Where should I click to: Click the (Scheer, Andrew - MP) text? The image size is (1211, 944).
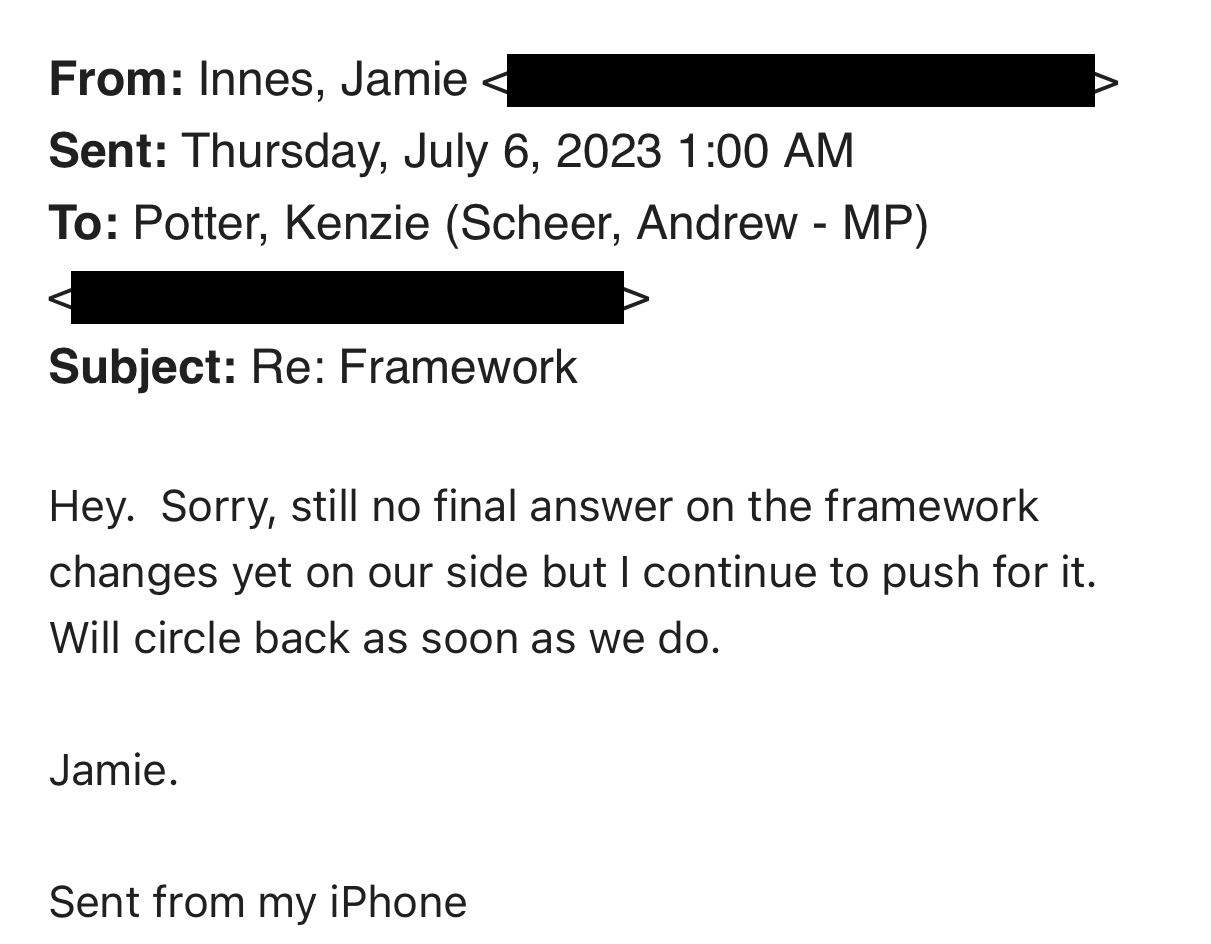(687, 222)
